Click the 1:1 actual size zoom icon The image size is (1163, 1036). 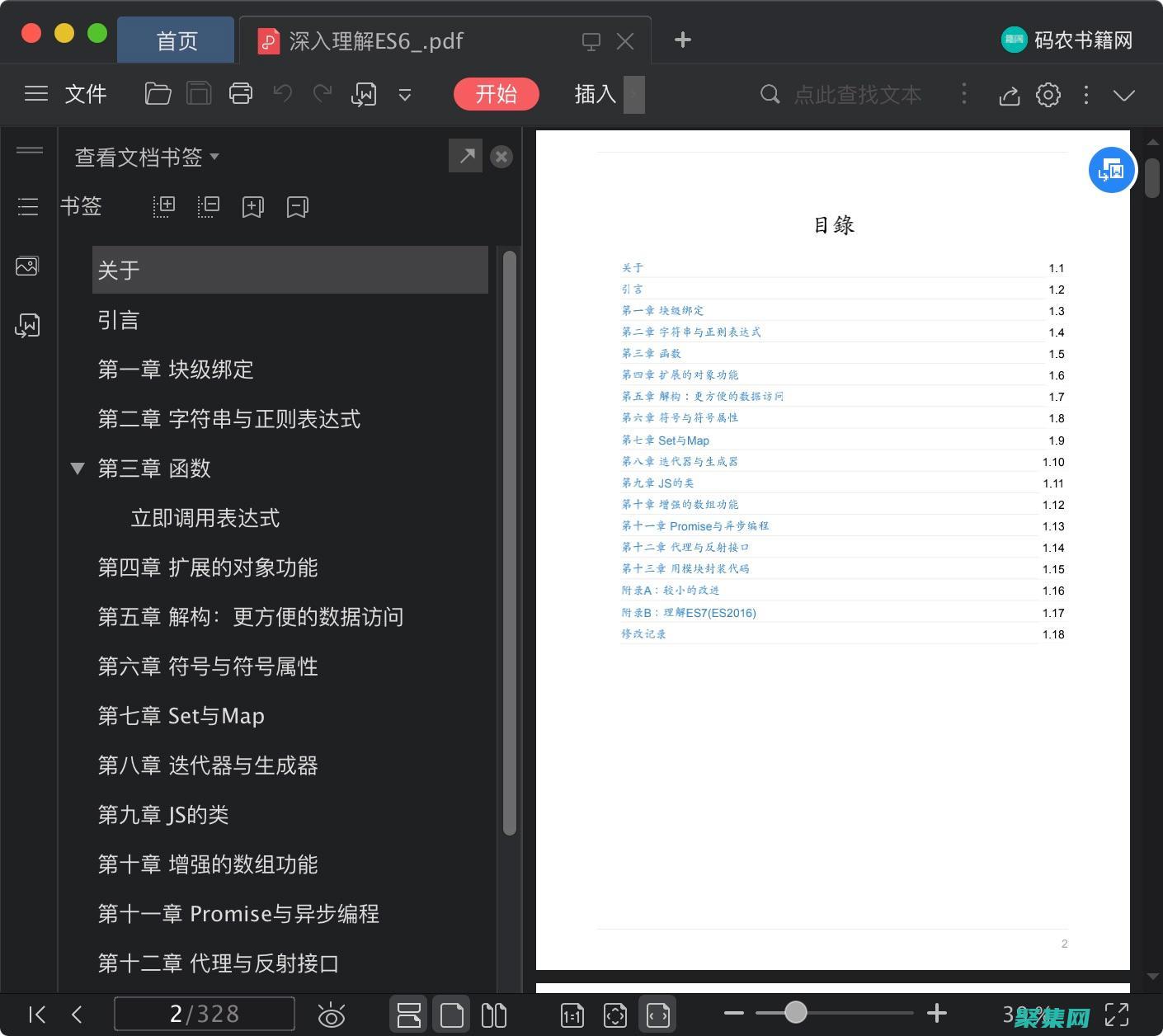point(572,1014)
